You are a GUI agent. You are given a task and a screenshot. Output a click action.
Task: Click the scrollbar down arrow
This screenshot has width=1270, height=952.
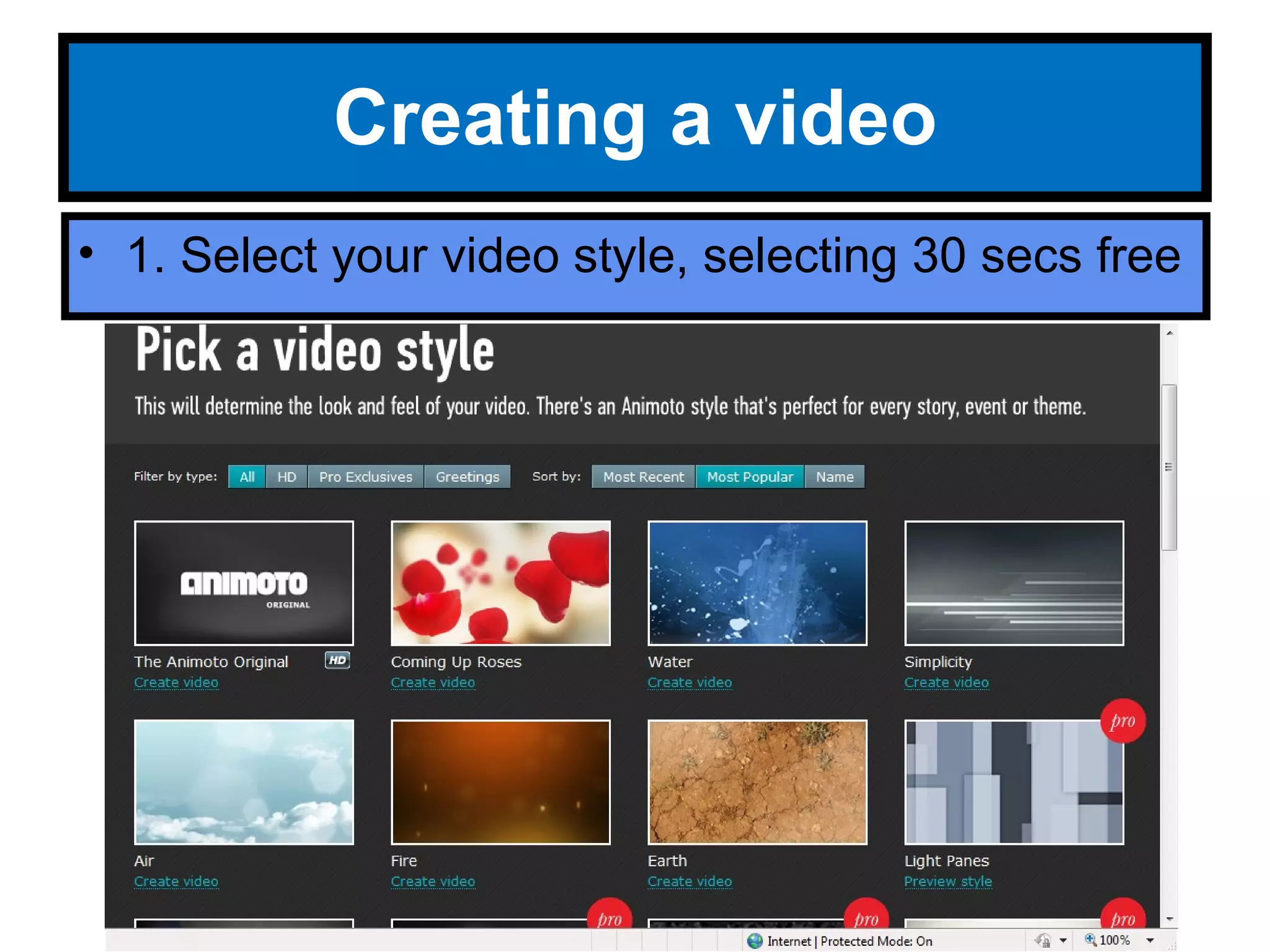(1170, 919)
